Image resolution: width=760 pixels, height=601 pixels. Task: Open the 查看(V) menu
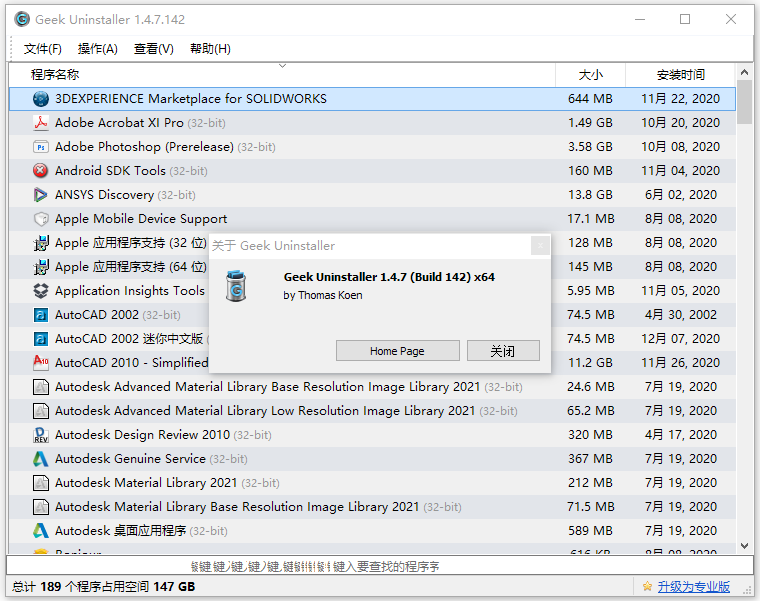point(154,49)
